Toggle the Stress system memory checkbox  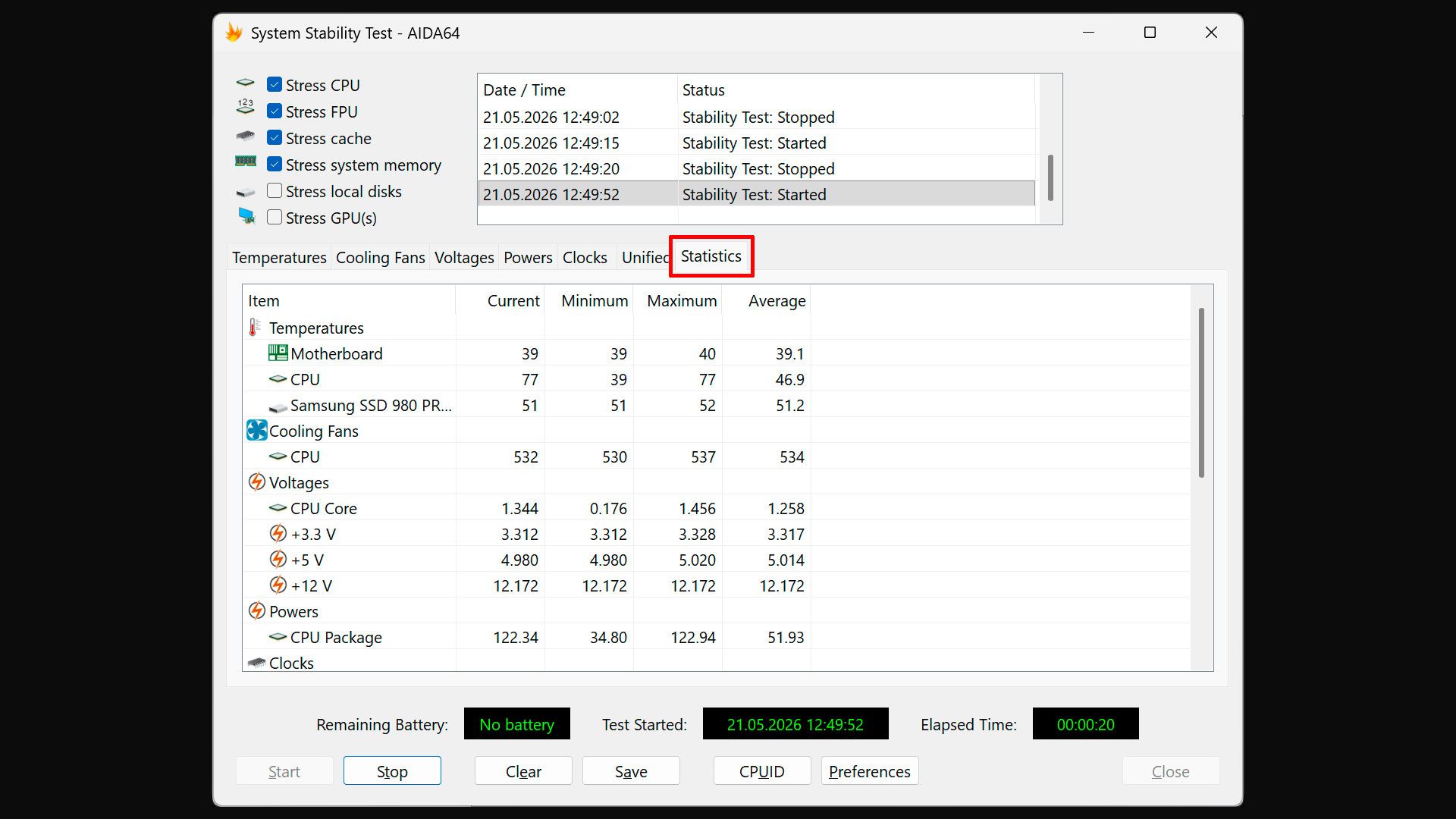coord(275,164)
